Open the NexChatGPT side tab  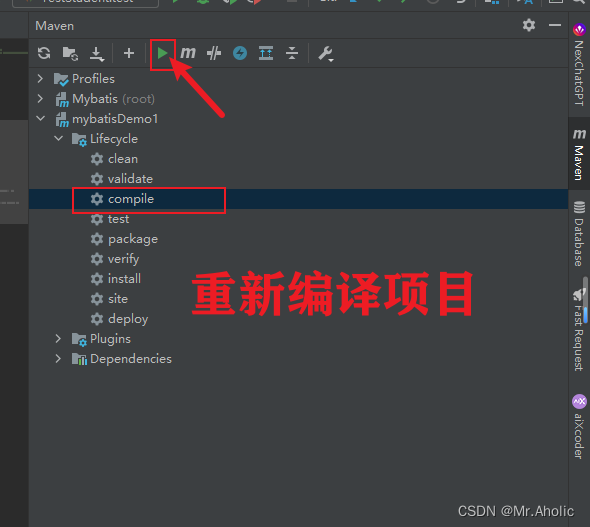coord(579,65)
